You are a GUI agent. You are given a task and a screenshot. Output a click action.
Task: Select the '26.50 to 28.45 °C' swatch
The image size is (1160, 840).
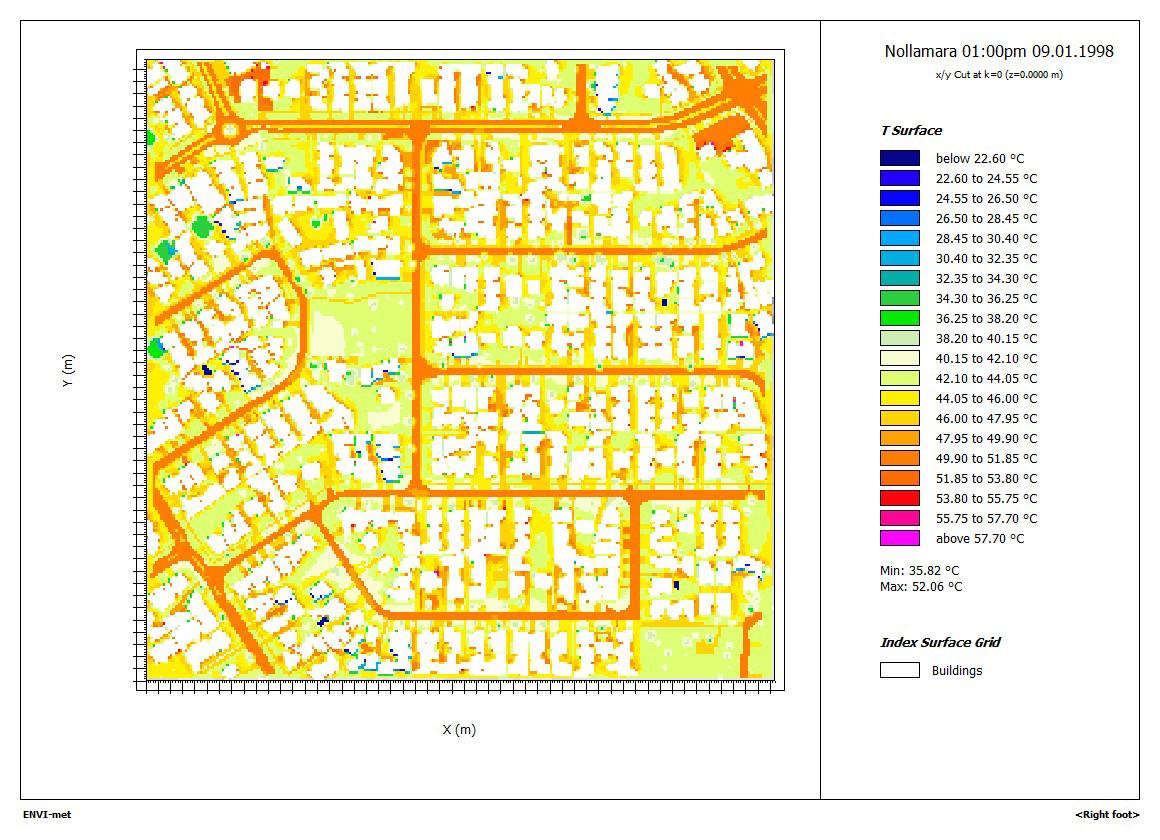pos(900,218)
